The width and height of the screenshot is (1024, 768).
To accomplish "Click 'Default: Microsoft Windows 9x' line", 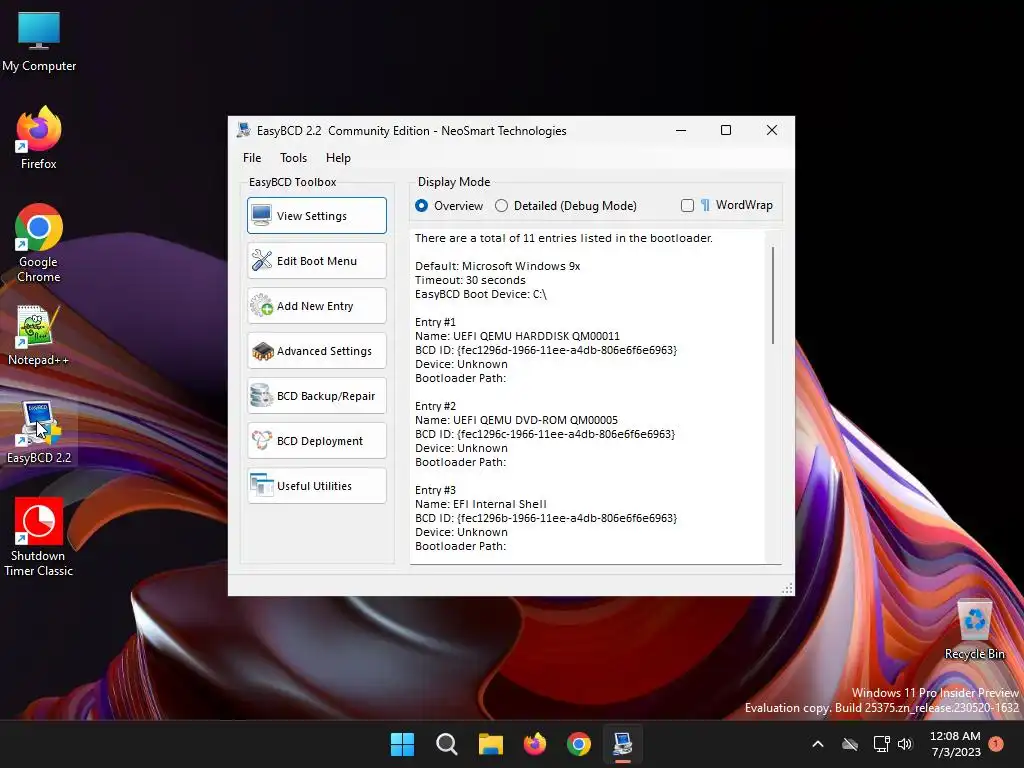I will coord(498,266).
